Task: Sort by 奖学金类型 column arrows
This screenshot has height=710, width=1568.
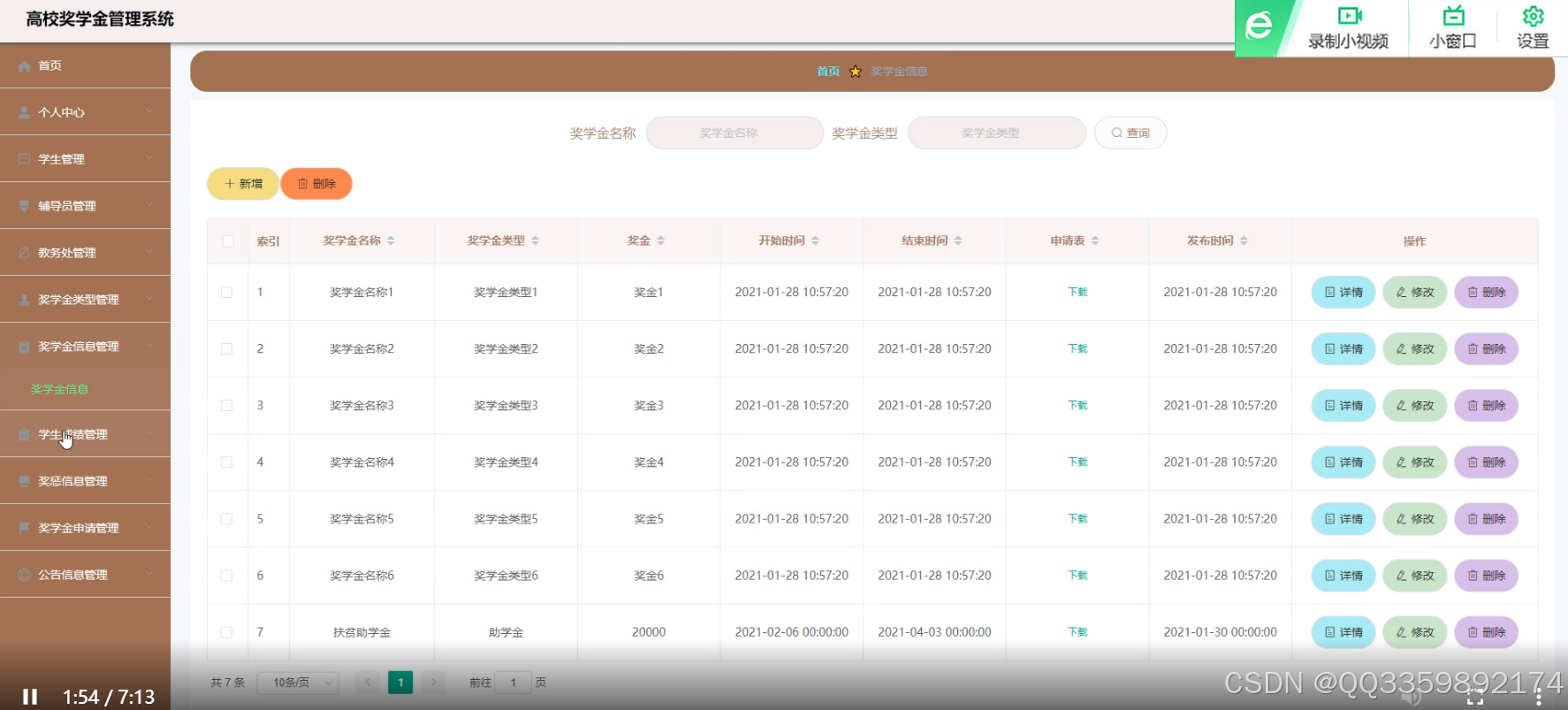Action: 535,240
